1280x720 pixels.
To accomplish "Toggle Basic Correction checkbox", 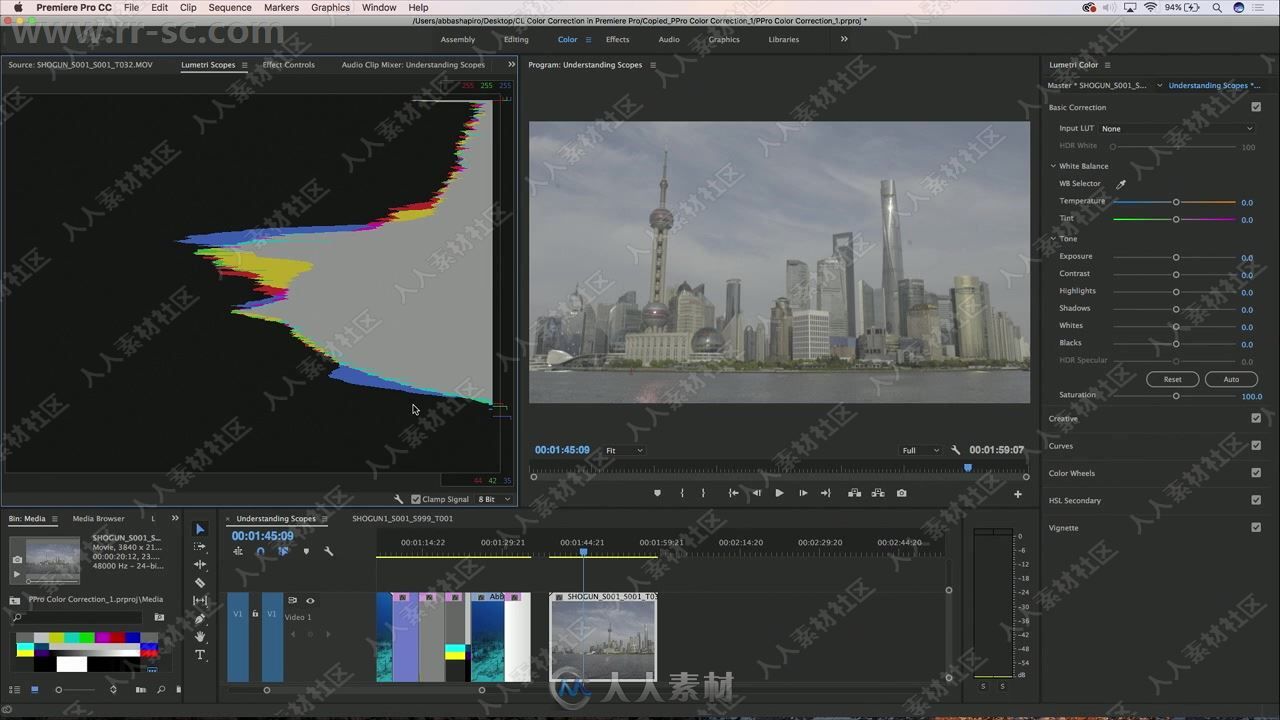I will (1256, 107).
